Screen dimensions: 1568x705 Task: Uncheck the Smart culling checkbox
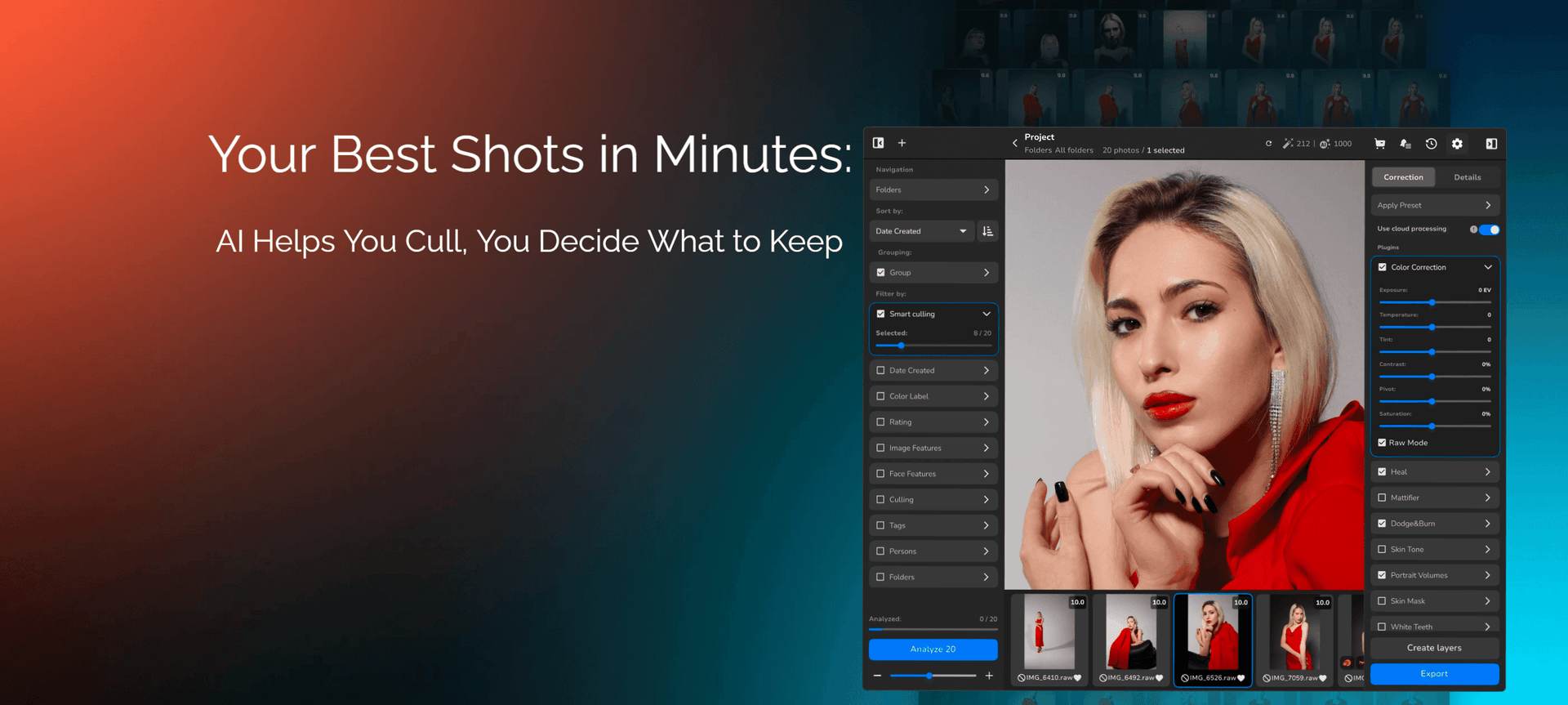pos(880,314)
